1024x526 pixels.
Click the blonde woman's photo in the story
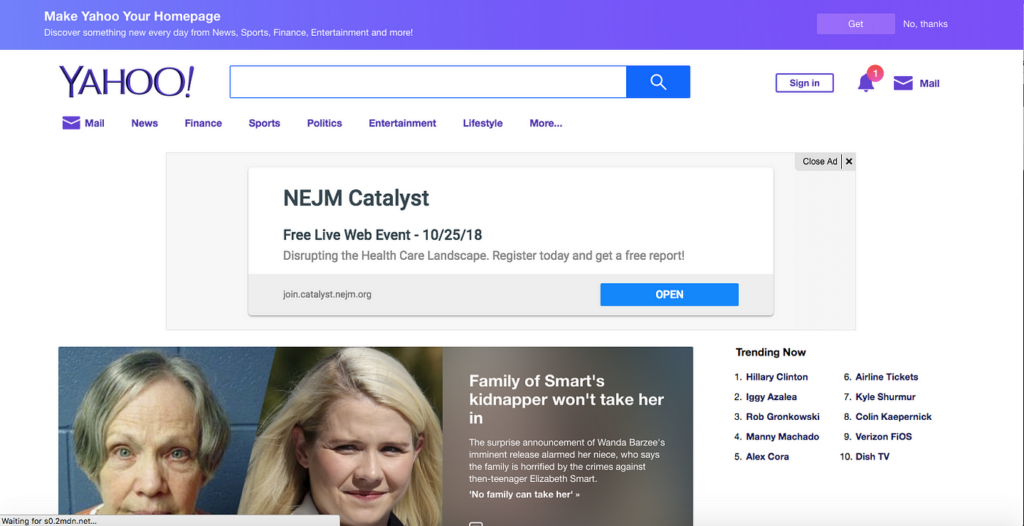click(353, 435)
